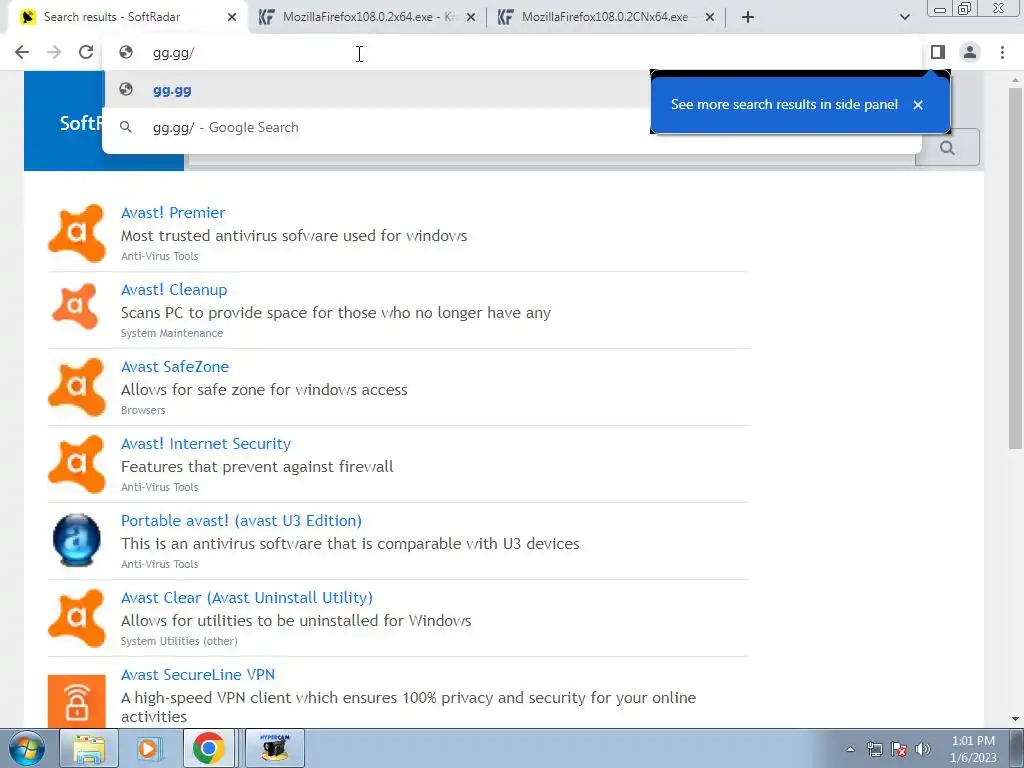Open Chrome's three-dot menu
1024x768 pixels.
[1002, 52]
